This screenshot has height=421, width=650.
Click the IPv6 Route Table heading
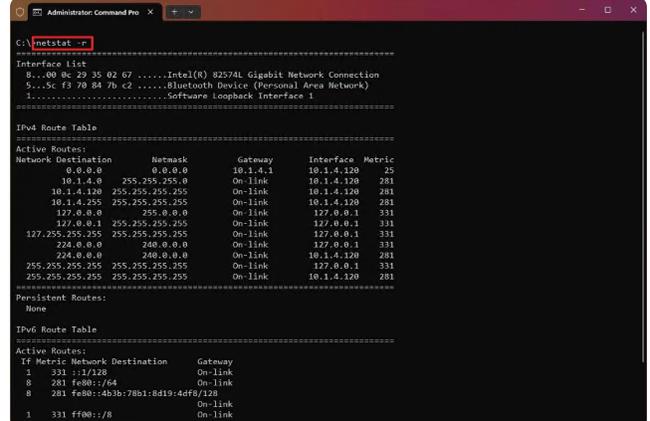click(x=56, y=329)
